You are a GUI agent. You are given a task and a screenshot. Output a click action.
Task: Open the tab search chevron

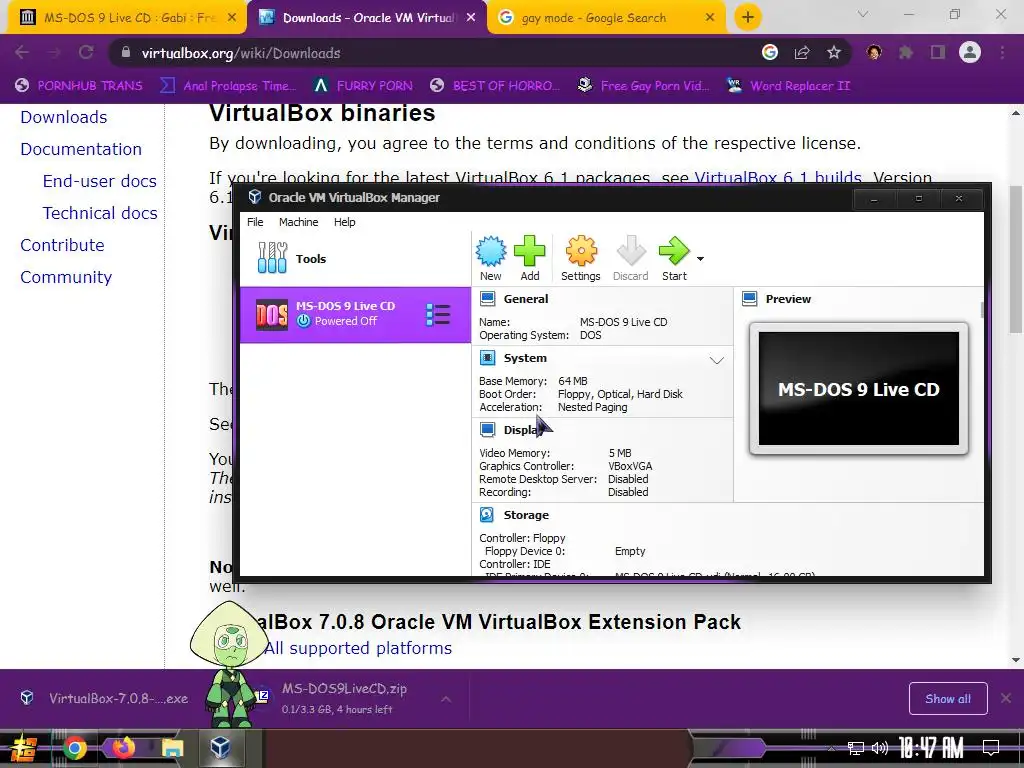[863, 14]
